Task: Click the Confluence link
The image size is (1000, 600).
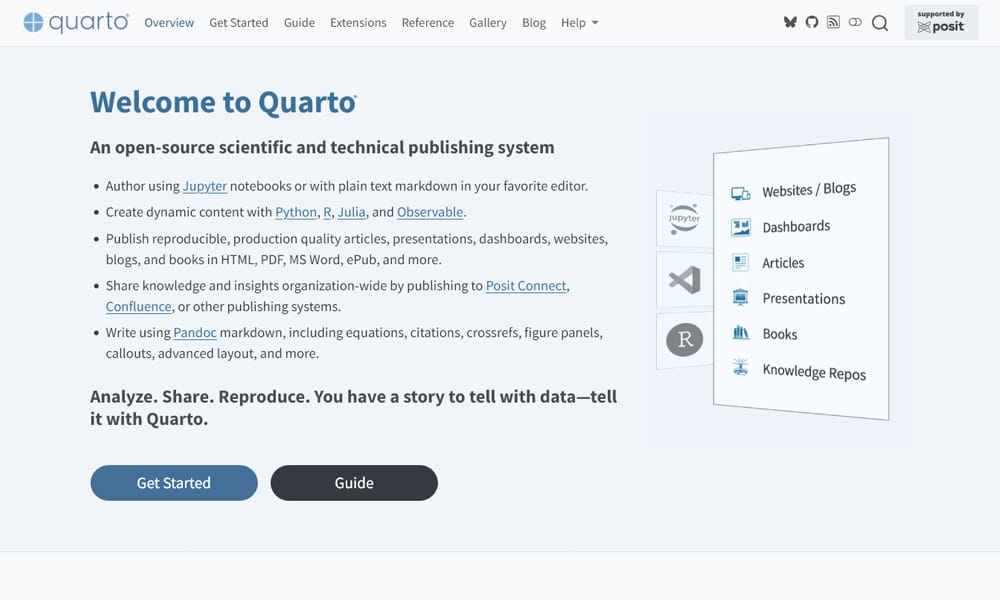Action: click(139, 307)
